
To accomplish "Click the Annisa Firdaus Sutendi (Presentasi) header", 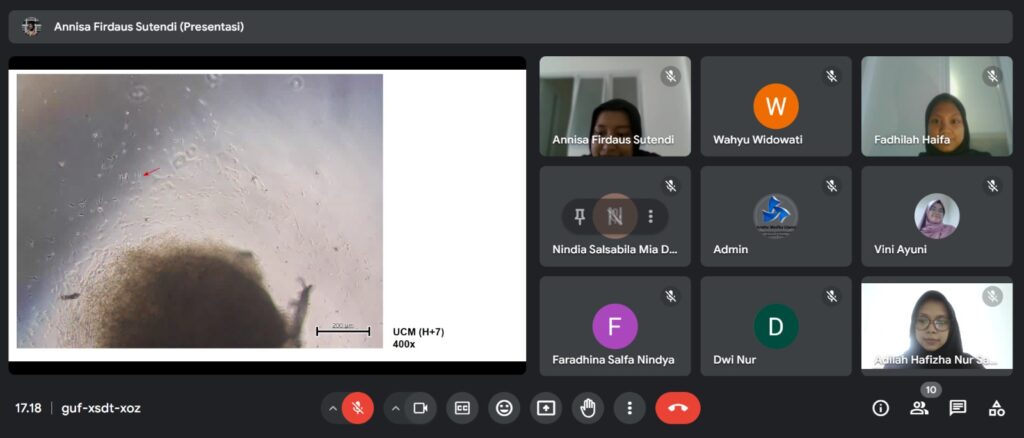I will (x=149, y=27).
